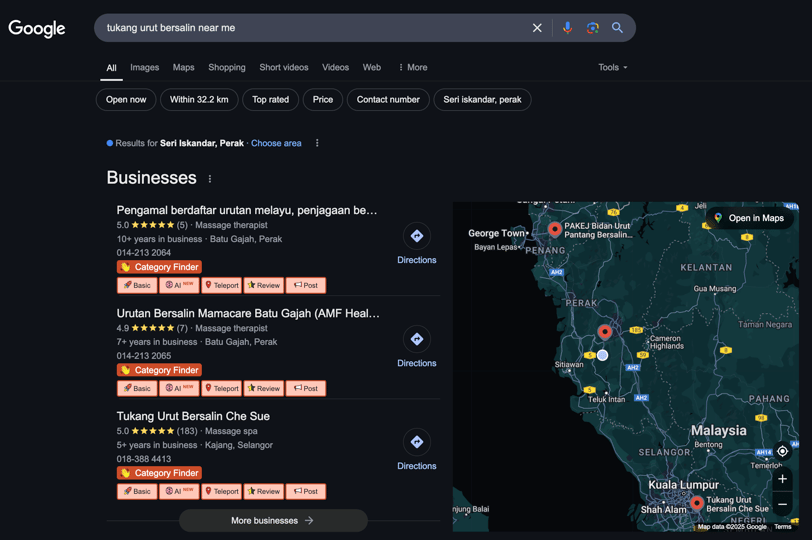
Task: Zoom out on the map
Action: 782,504
